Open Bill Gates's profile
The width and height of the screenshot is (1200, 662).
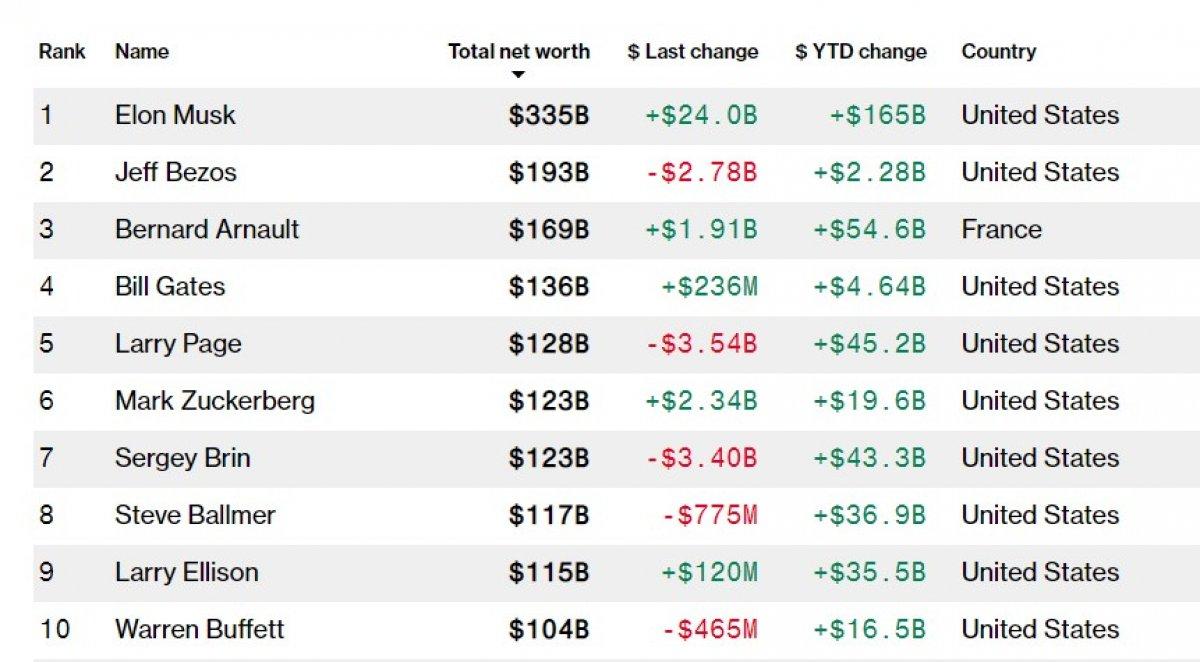(170, 286)
